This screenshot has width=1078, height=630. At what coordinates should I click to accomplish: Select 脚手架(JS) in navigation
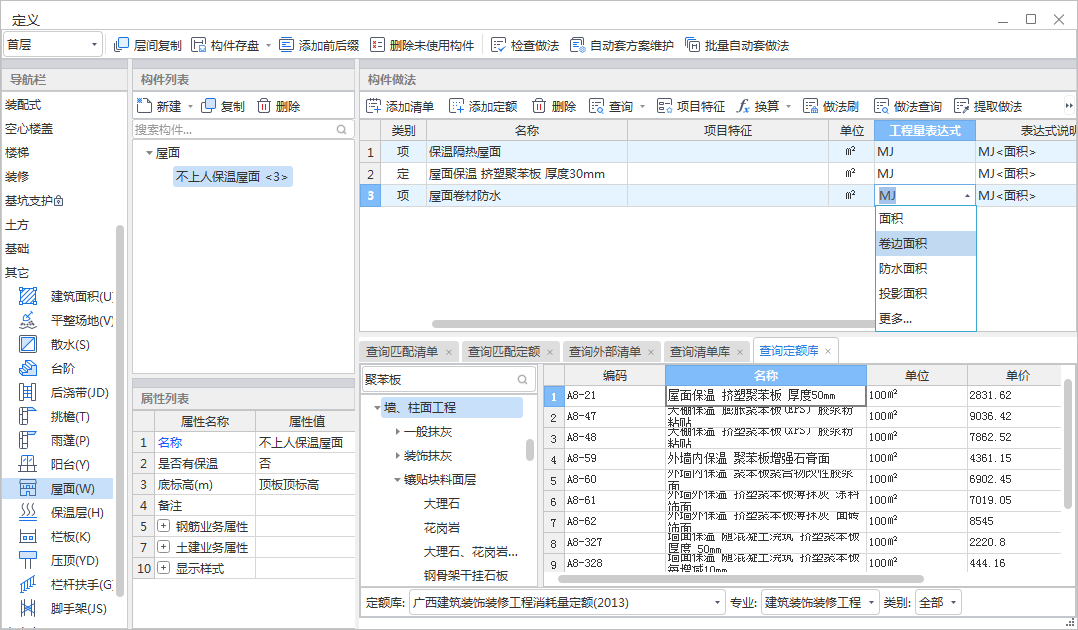click(65, 609)
